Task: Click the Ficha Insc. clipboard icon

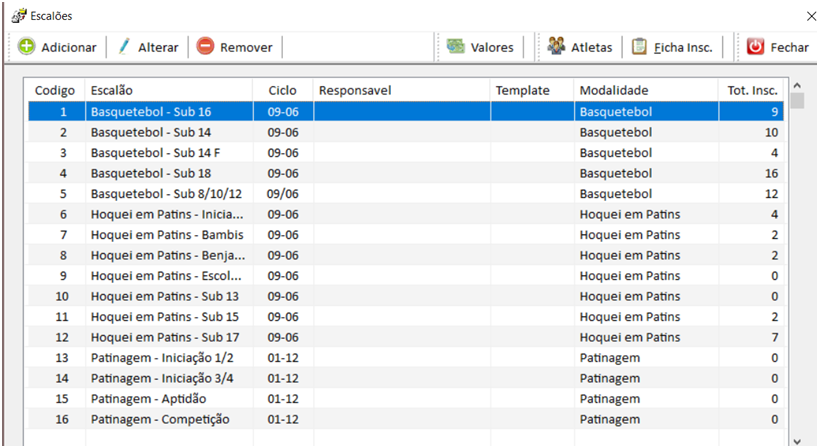Action: [639, 47]
